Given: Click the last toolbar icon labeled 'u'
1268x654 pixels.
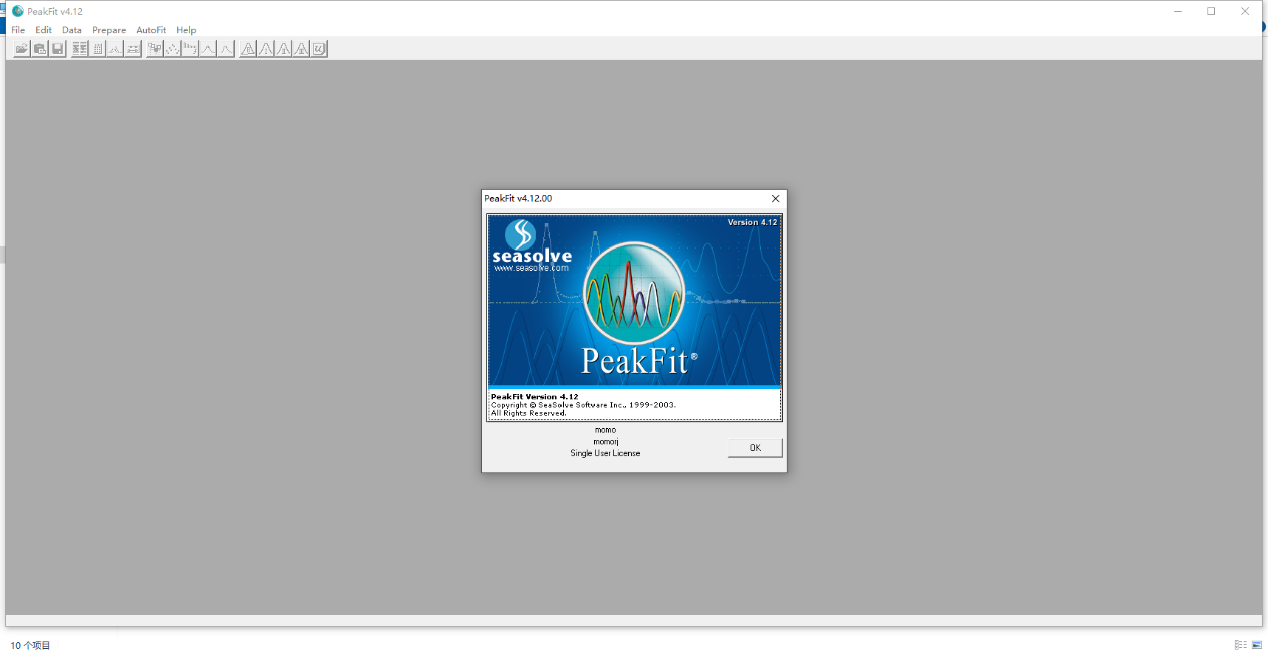Looking at the screenshot, I should 319,49.
